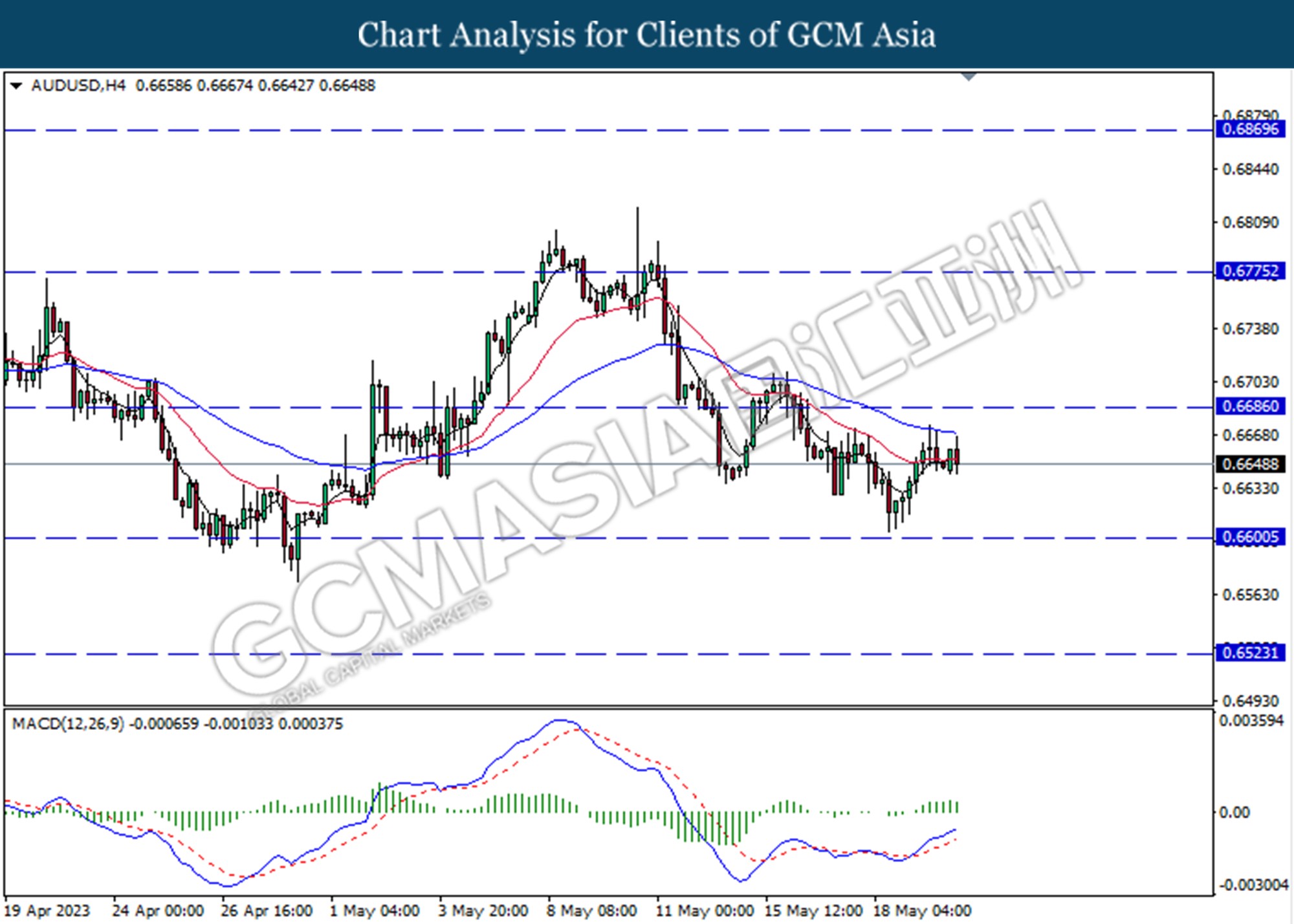Click the 19 Apr 2023 date label
The height and width of the screenshot is (924, 1294).
pos(47,910)
